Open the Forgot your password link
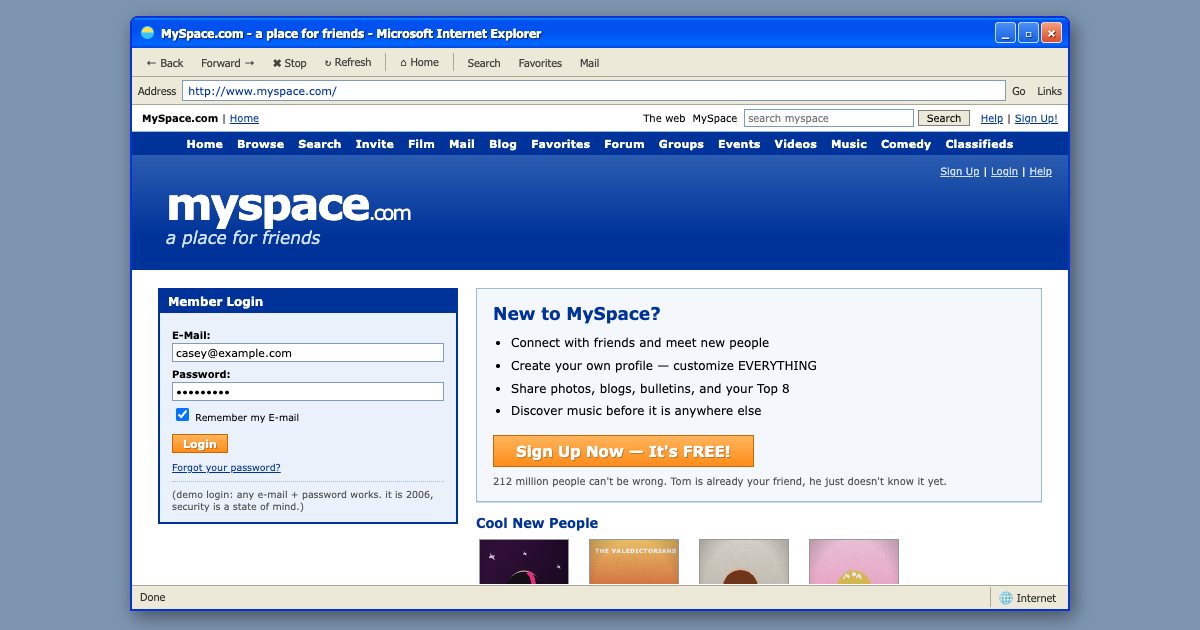The height and width of the screenshot is (630, 1200). click(x=226, y=468)
